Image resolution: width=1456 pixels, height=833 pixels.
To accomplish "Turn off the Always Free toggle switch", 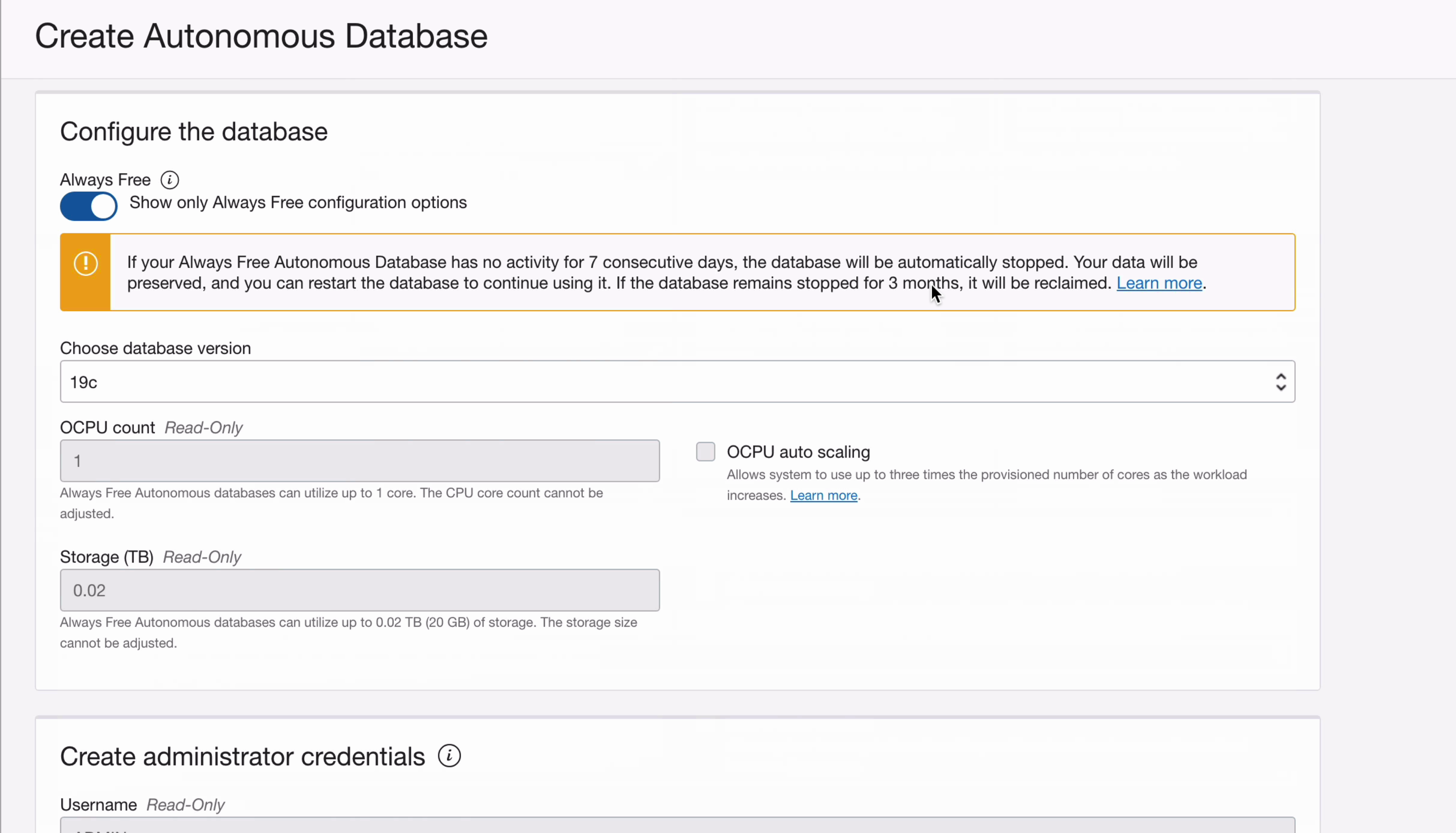I will point(89,206).
